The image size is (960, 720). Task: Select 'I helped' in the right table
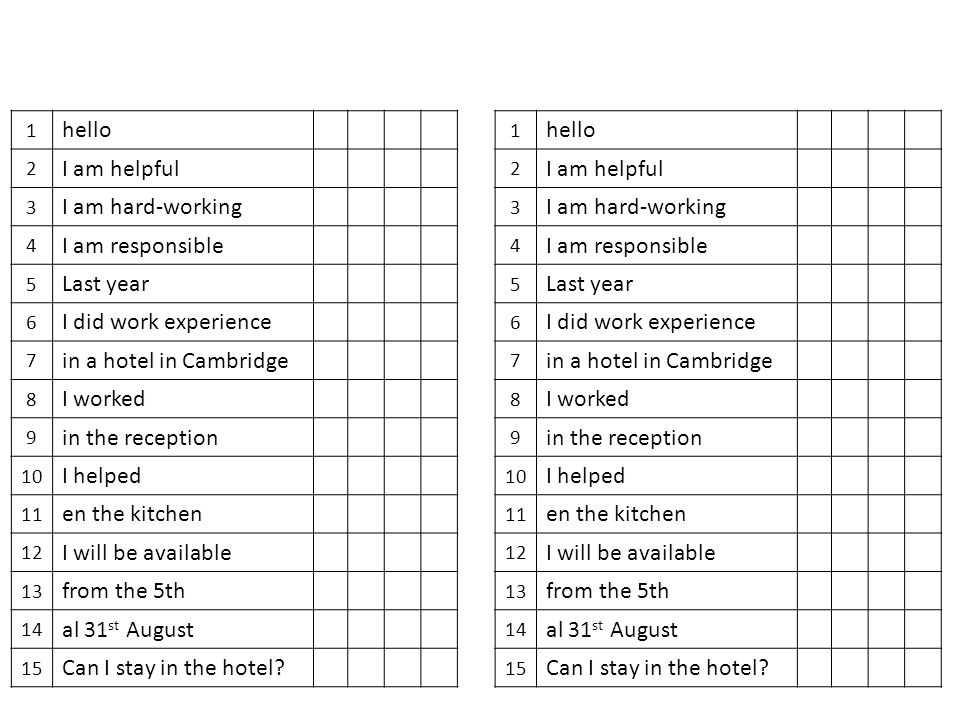667,476
